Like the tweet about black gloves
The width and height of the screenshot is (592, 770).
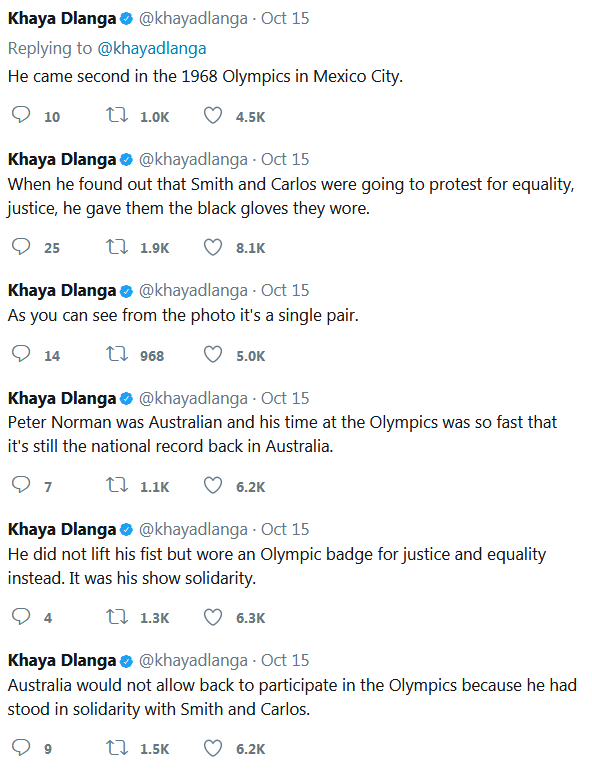pos(213,247)
